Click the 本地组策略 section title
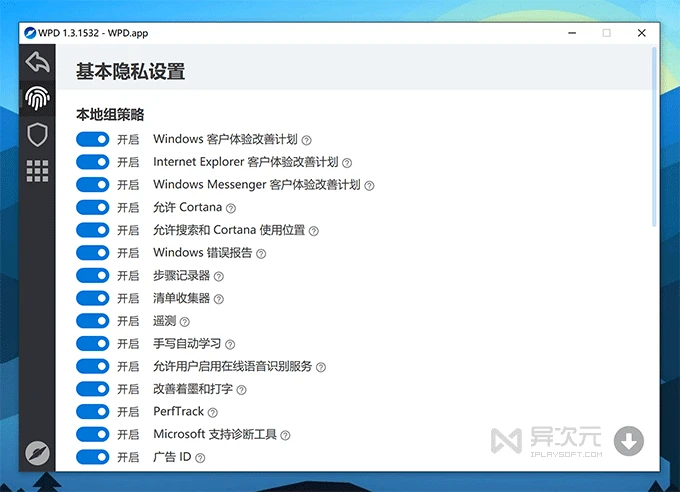The width and height of the screenshot is (680, 492). [x=110, y=115]
